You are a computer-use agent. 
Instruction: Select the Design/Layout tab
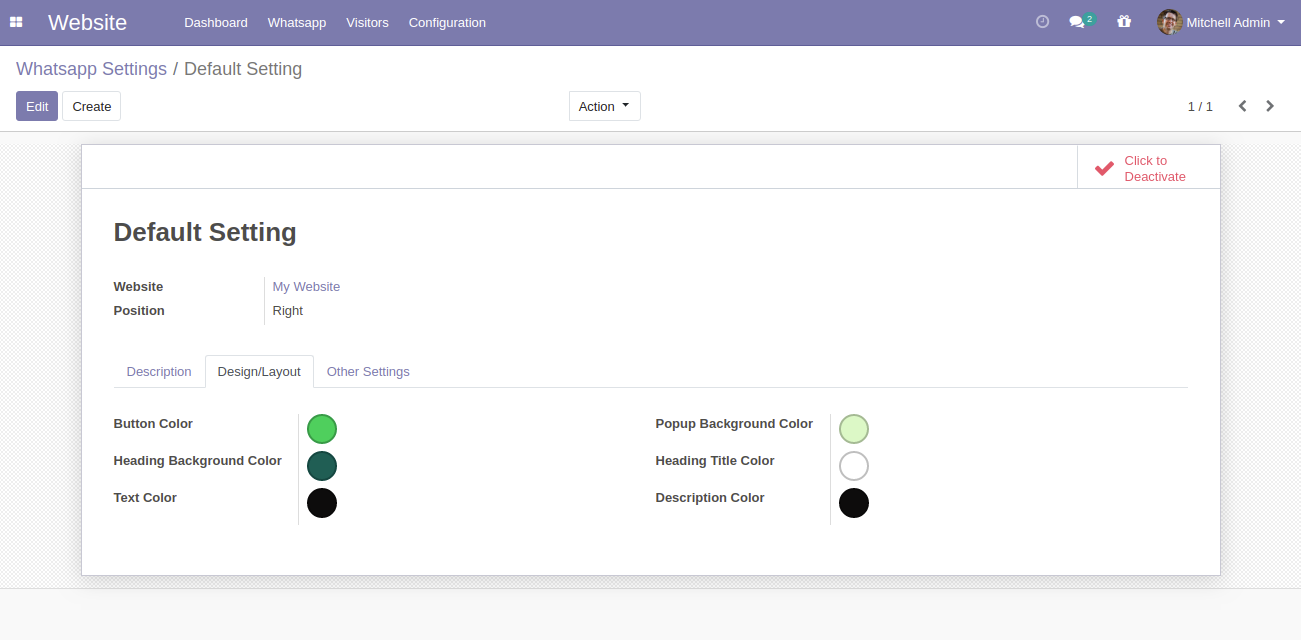pyautogui.click(x=259, y=371)
